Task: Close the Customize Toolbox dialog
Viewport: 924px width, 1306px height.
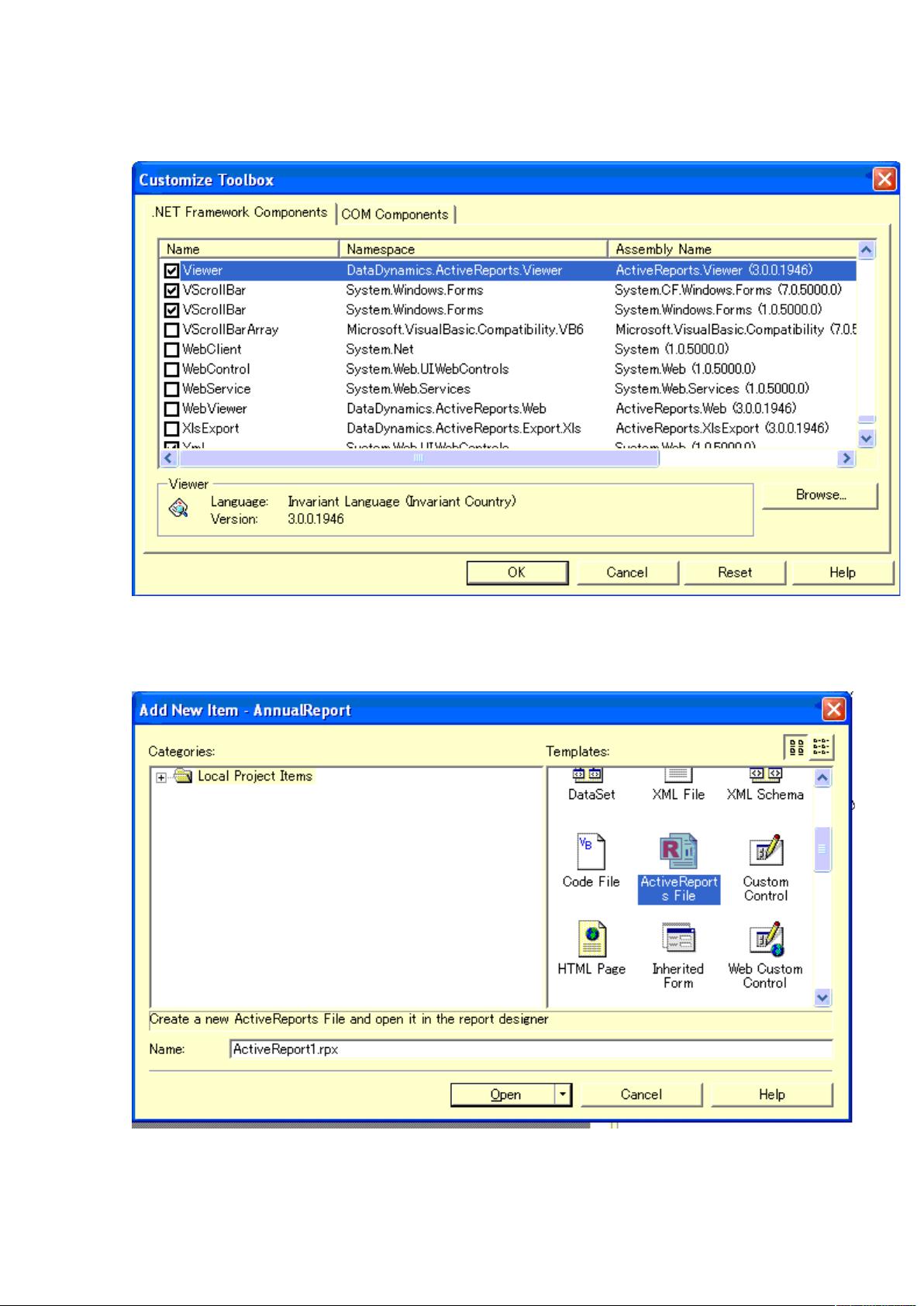Action: click(x=884, y=180)
